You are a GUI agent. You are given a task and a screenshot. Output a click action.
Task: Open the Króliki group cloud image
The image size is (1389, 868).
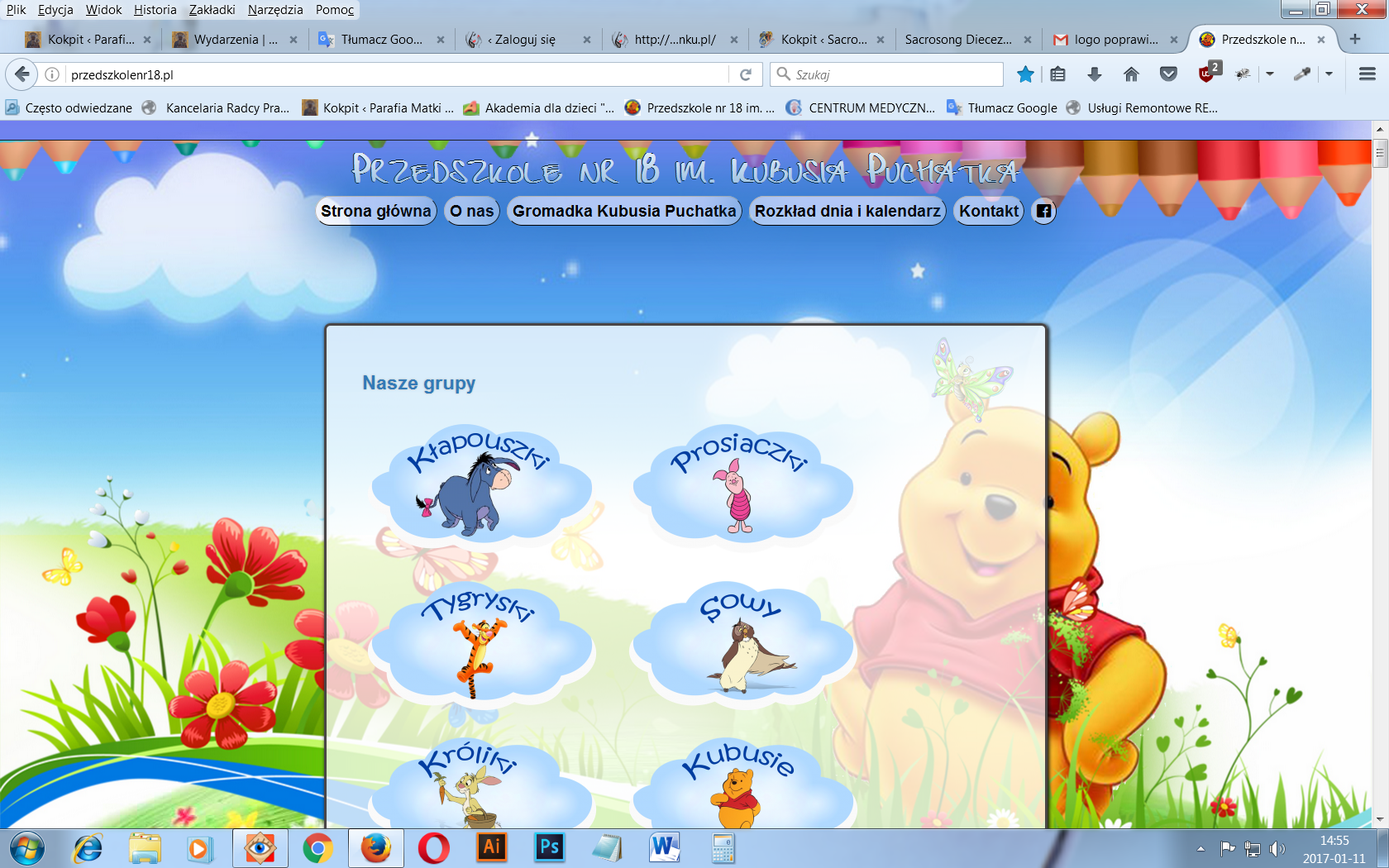click(x=480, y=784)
